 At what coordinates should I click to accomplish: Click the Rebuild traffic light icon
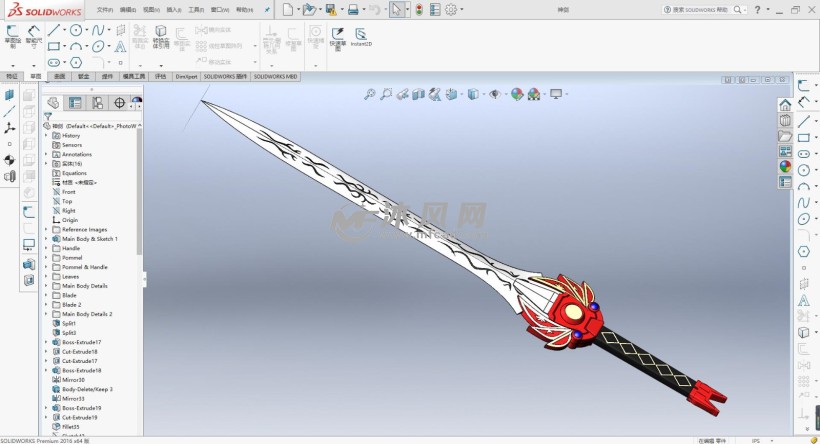pyautogui.click(x=419, y=9)
